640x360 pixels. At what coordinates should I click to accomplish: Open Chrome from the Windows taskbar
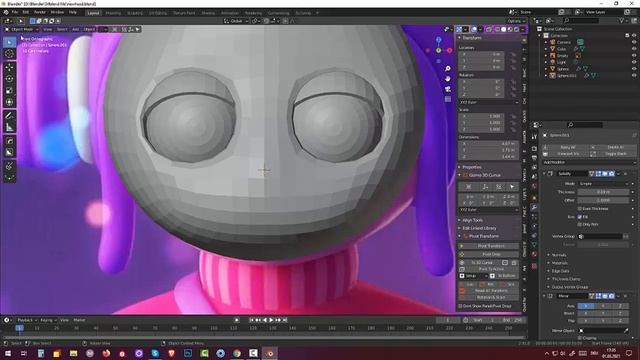click(237, 353)
